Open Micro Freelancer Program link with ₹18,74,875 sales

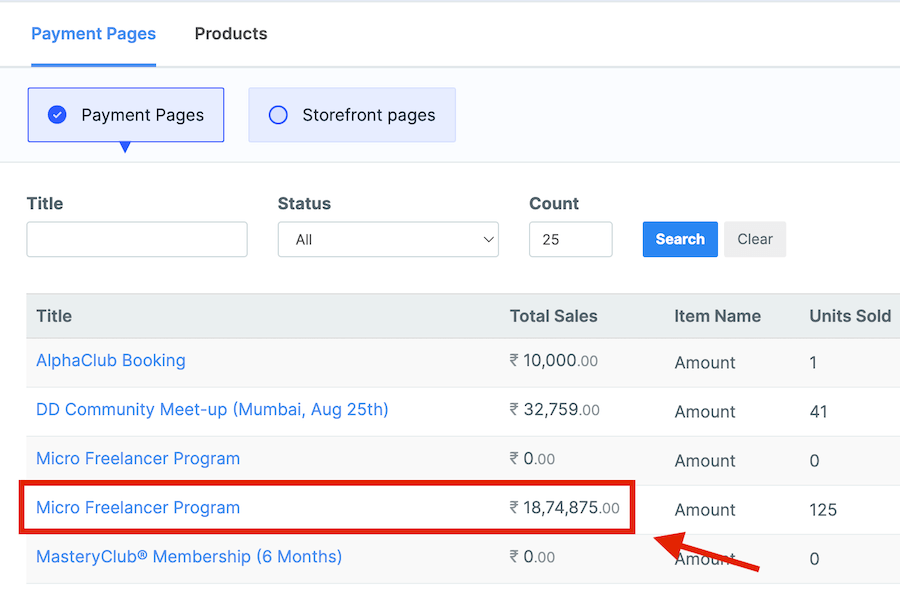(138, 508)
